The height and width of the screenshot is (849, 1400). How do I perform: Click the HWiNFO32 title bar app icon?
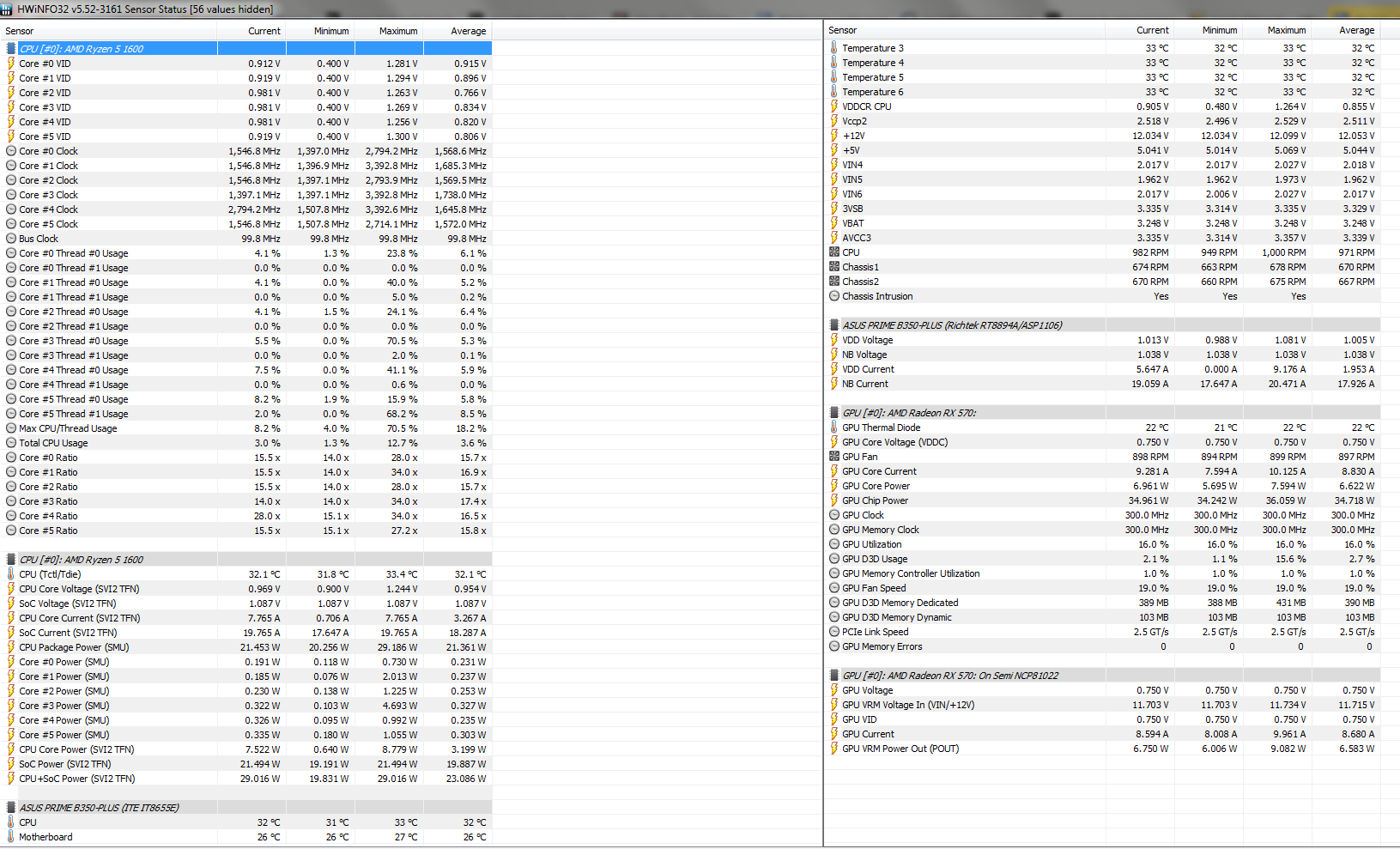point(8,9)
